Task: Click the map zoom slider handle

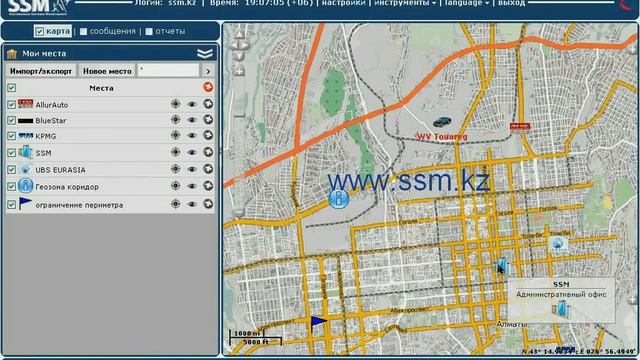Action: 239,113
